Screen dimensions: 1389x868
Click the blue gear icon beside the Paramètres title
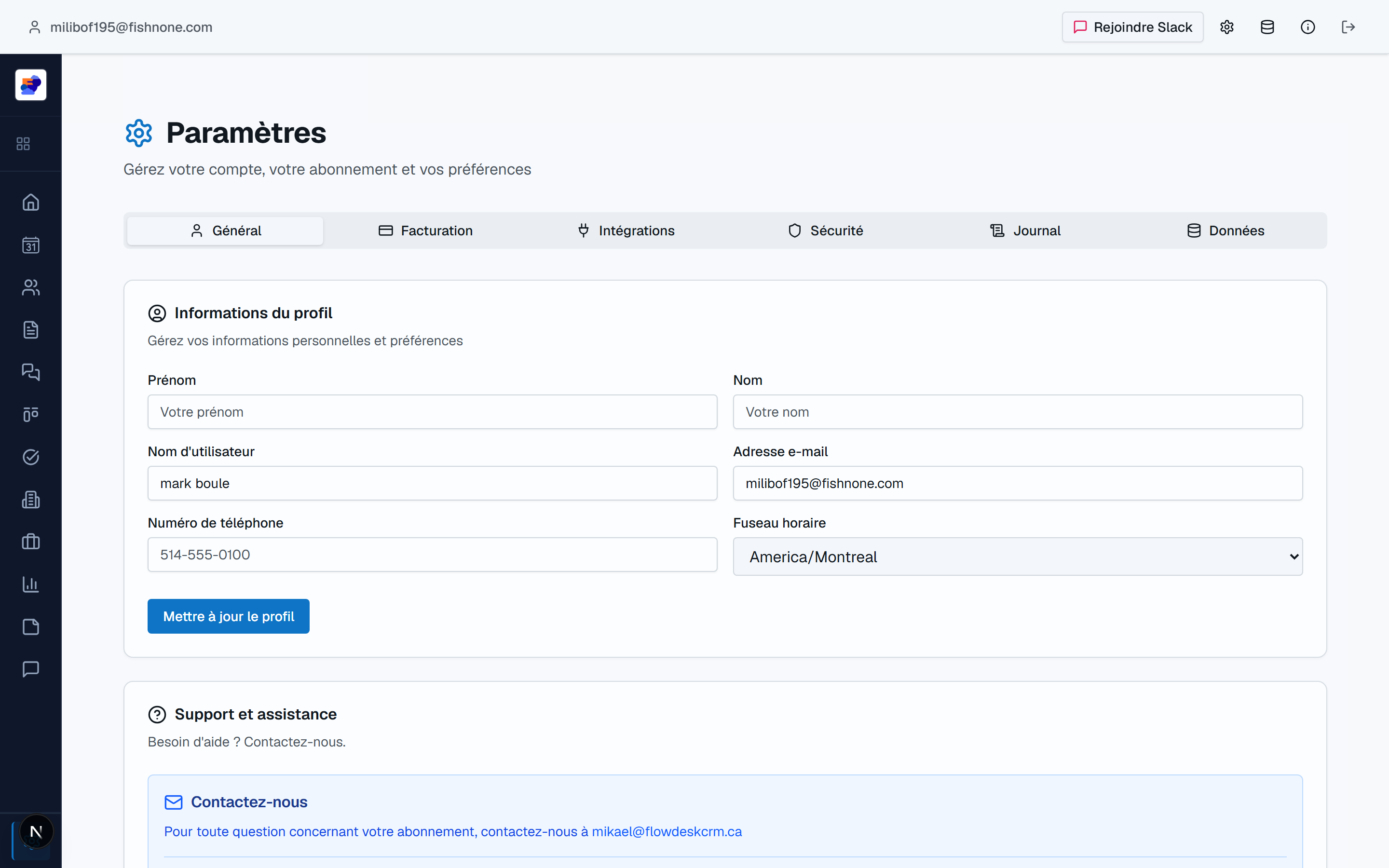(x=139, y=133)
